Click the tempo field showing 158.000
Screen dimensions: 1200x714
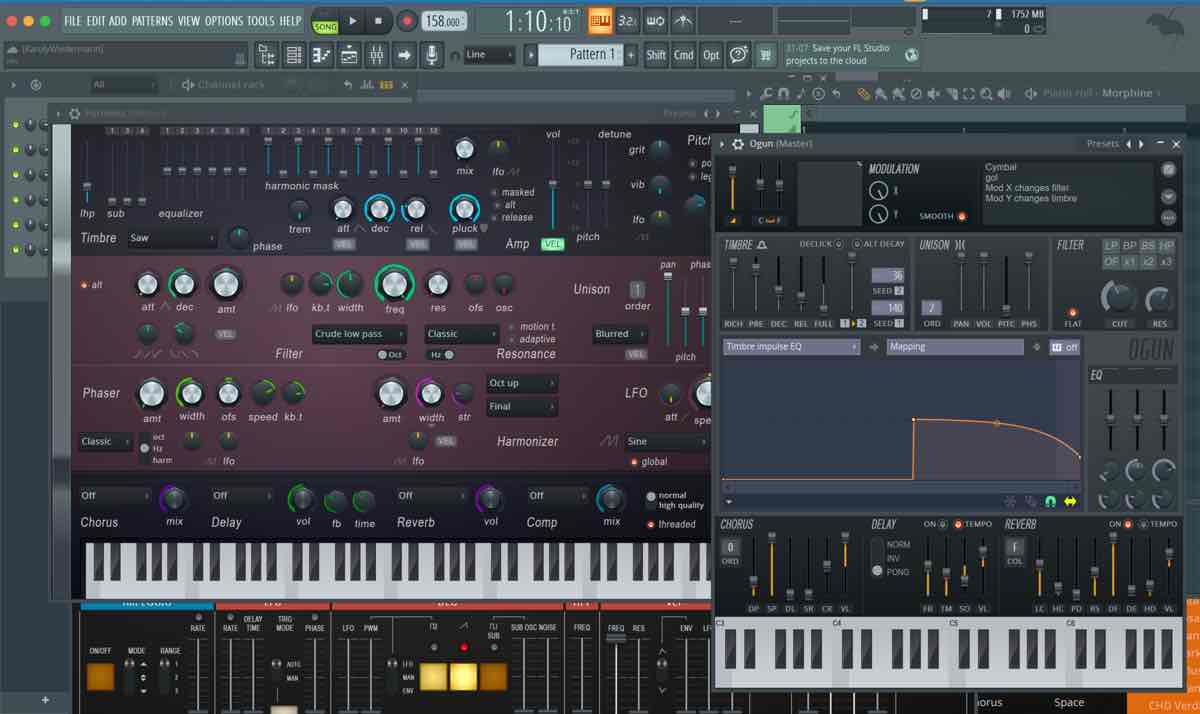pyautogui.click(x=444, y=21)
